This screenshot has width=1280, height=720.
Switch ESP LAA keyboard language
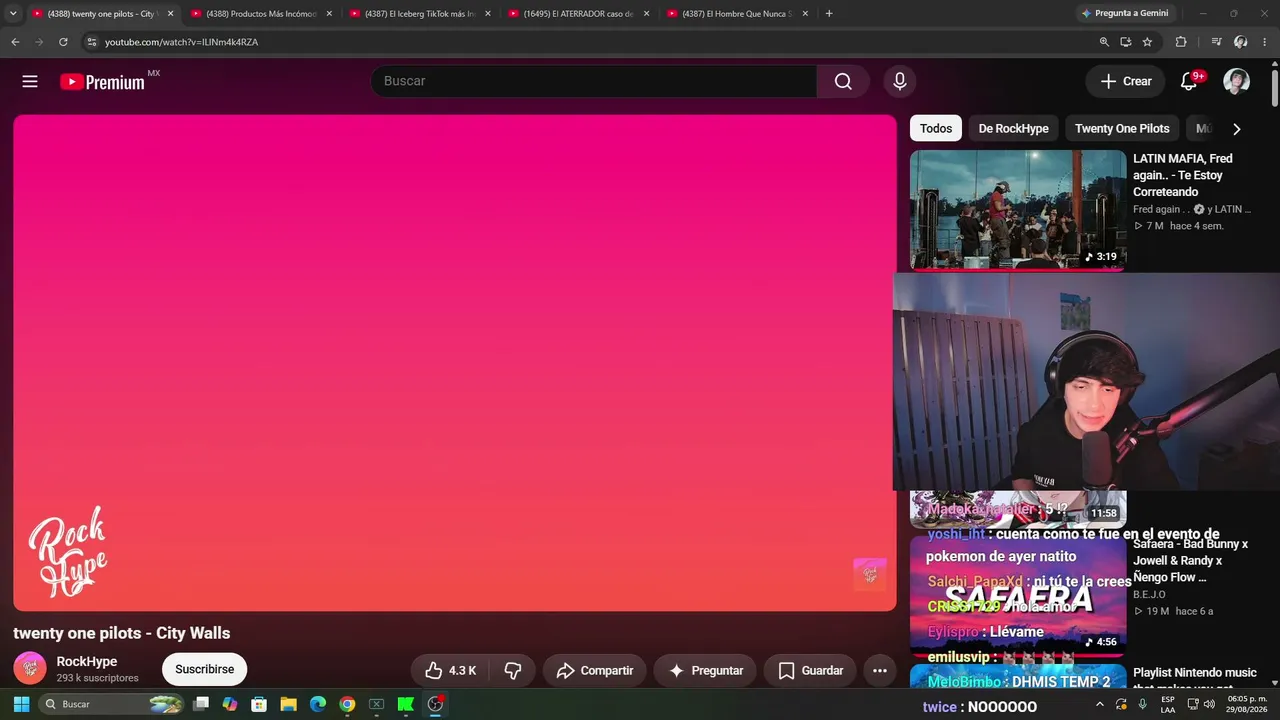tap(1168, 704)
